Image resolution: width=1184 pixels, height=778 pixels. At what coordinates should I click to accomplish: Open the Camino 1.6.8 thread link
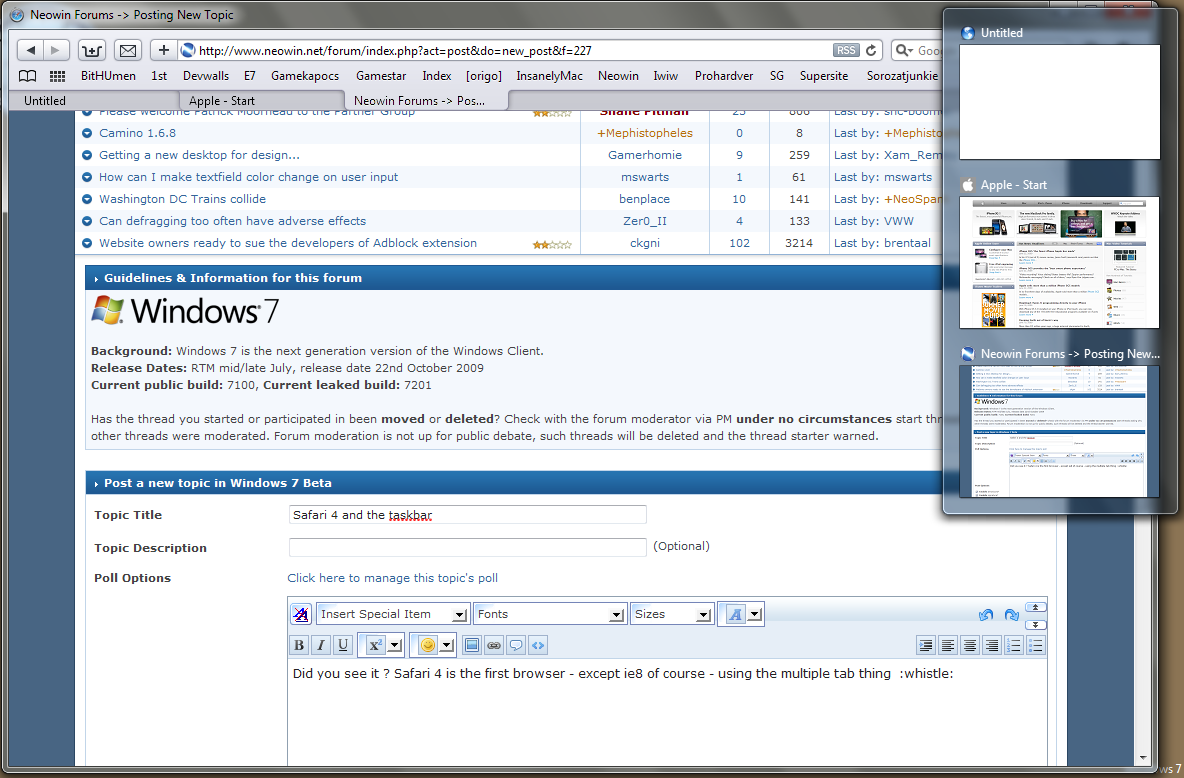point(137,133)
